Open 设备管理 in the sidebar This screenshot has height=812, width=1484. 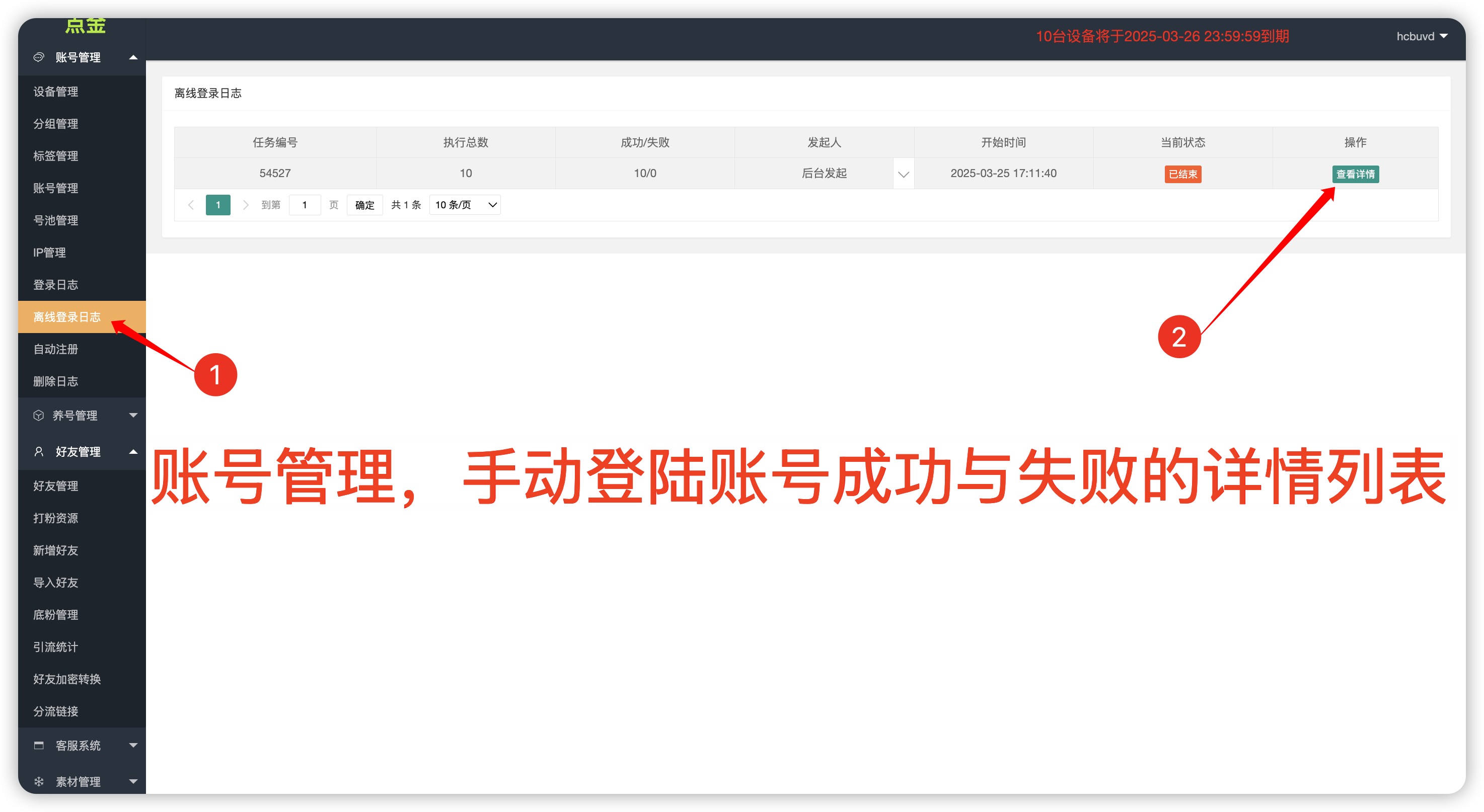pyautogui.click(x=56, y=92)
